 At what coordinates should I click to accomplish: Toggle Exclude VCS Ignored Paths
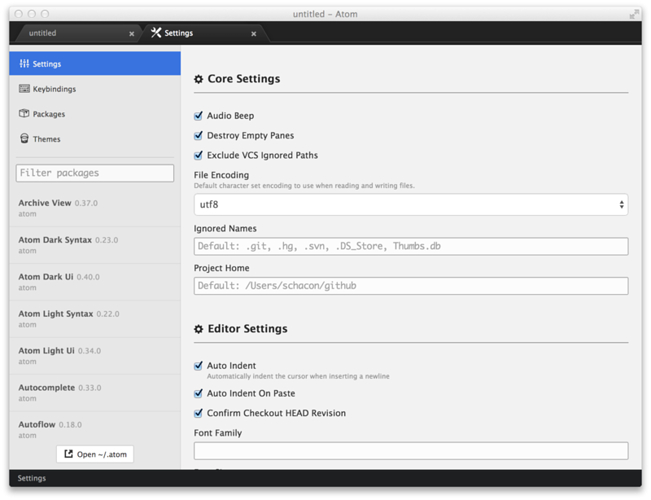click(x=198, y=155)
